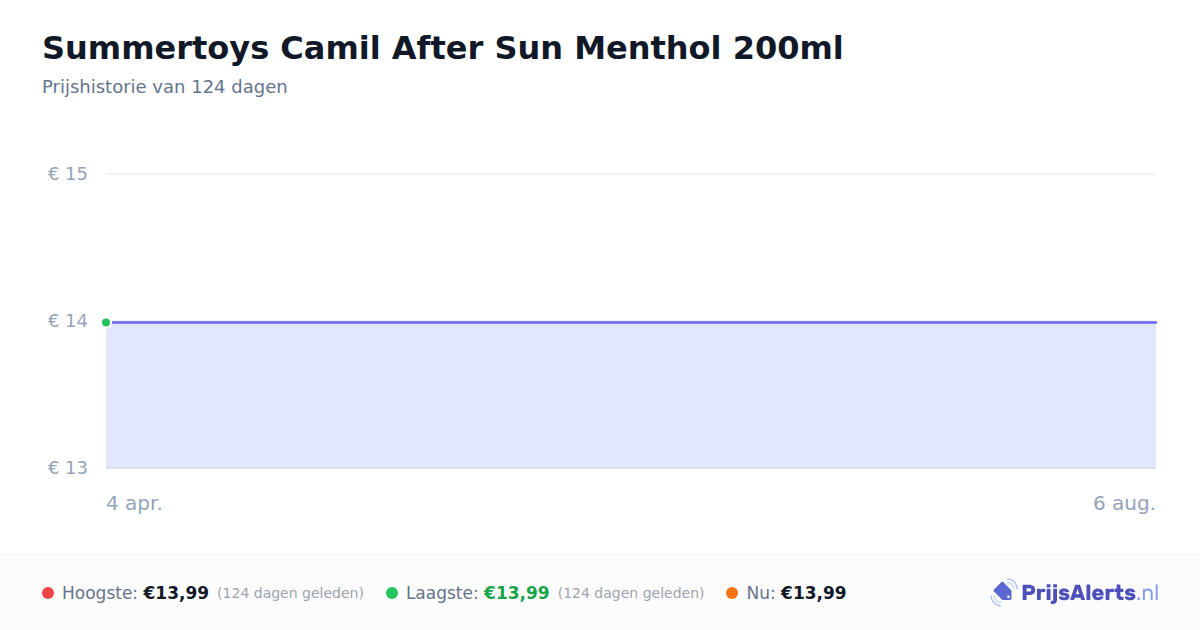
Task: Click the green data point at chart start
Action: pyautogui.click(x=106, y=322)
